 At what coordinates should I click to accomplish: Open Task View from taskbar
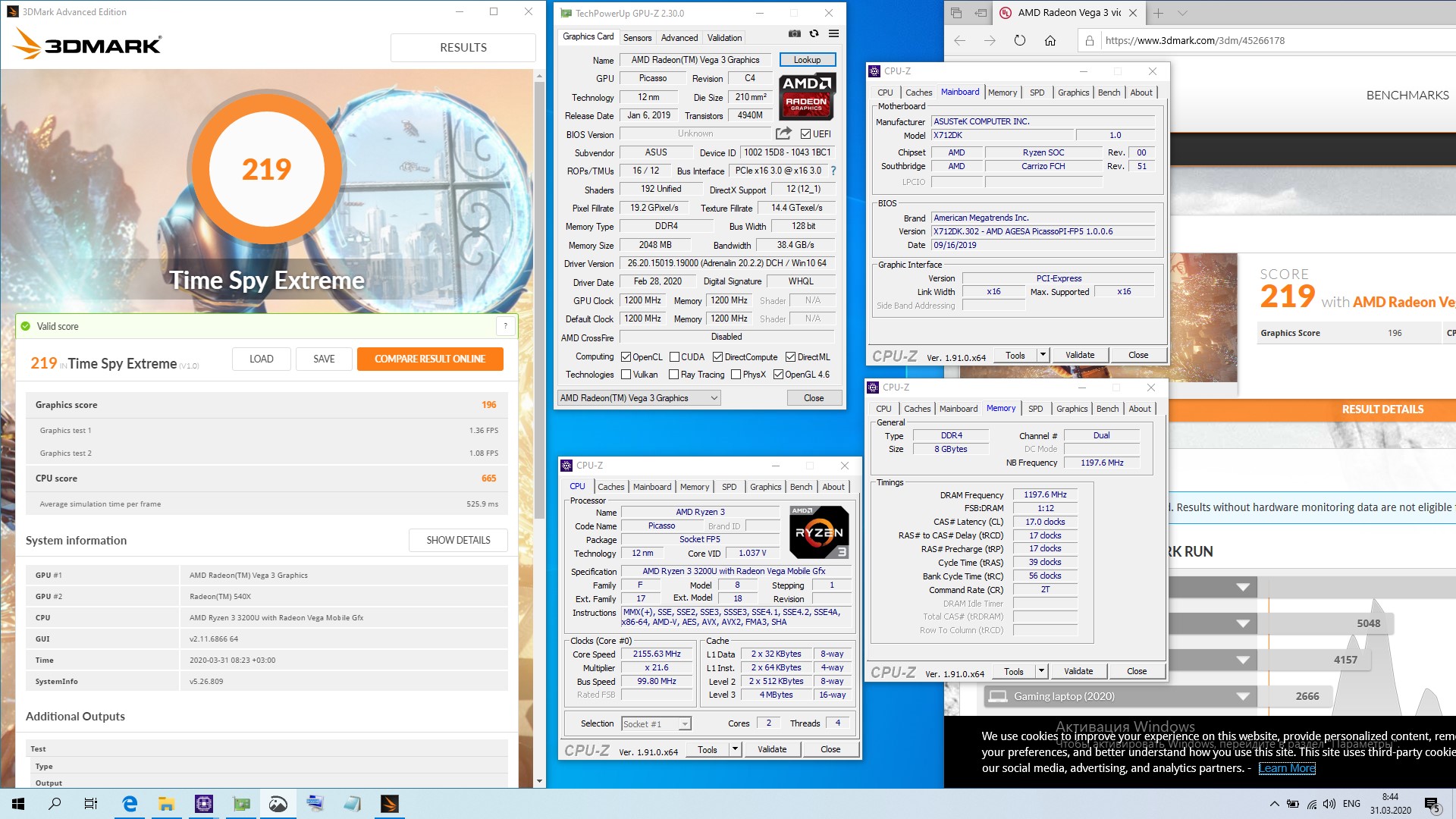[91, 804]
